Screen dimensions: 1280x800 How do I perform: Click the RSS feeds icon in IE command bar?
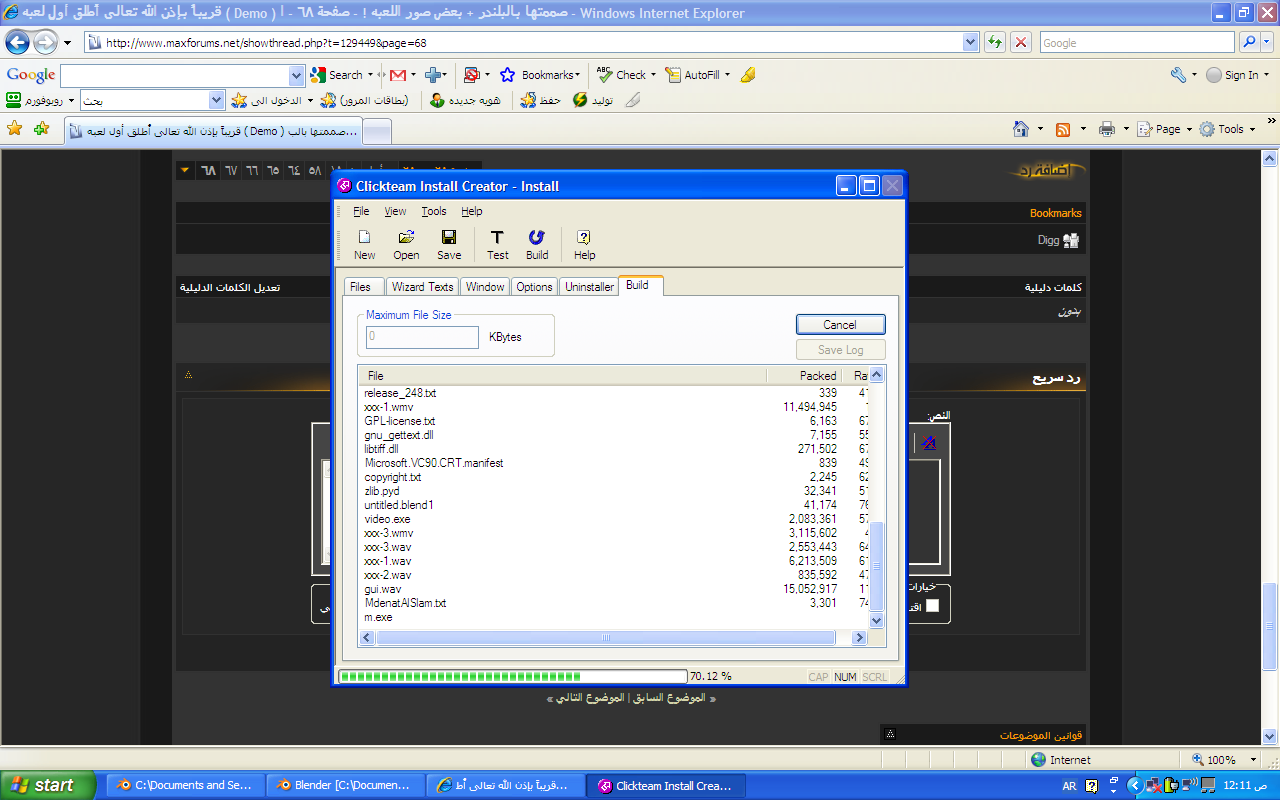click(x=1063, y=129)
